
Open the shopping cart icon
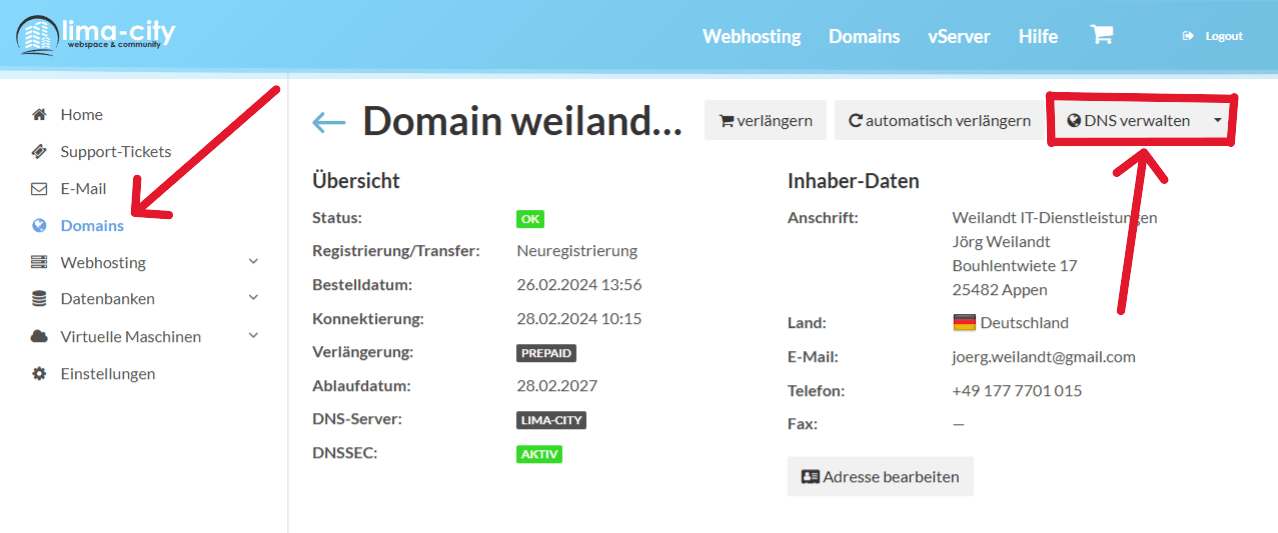tap(1101, 35)
